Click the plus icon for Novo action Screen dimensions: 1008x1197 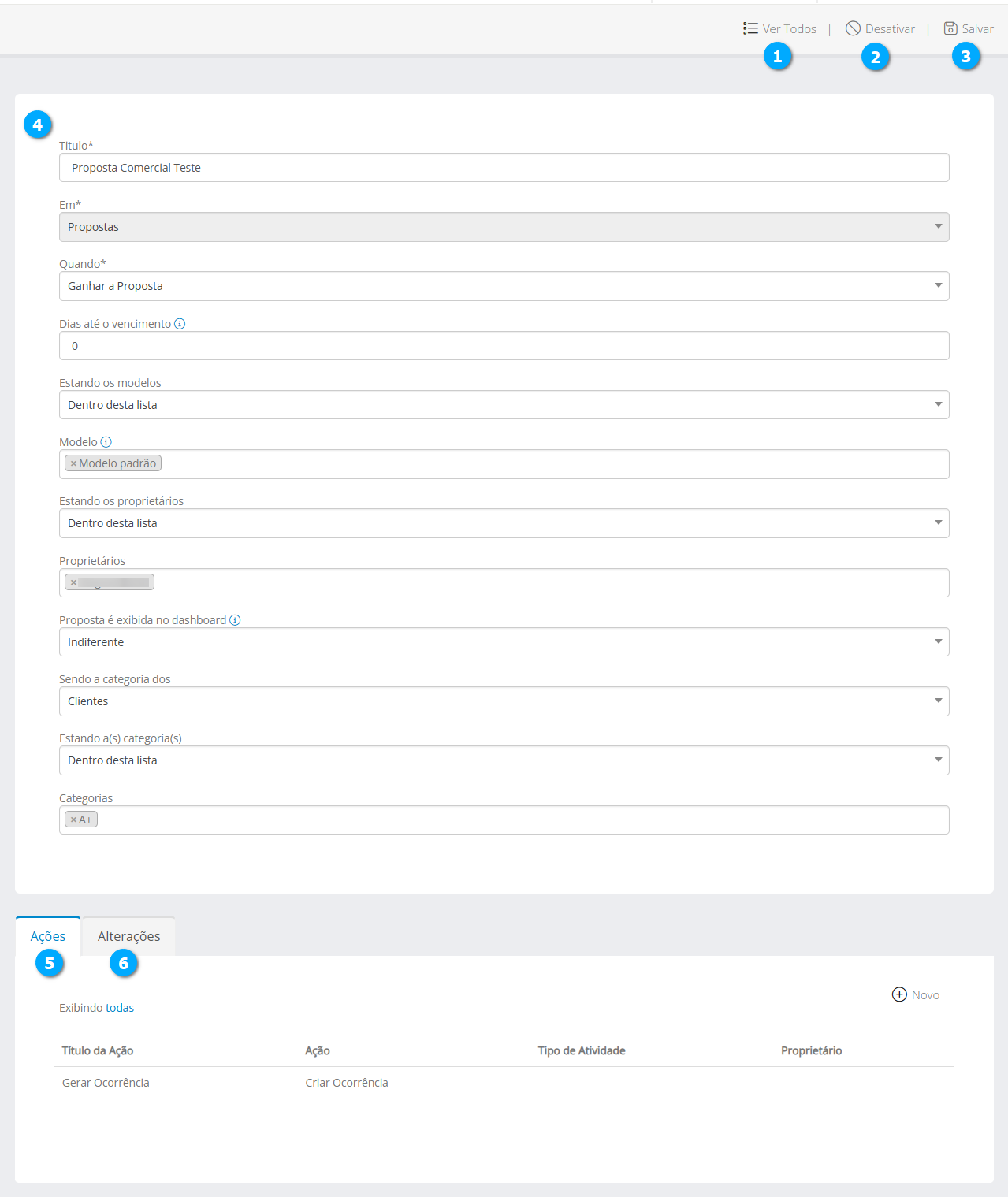click(899, 994)
